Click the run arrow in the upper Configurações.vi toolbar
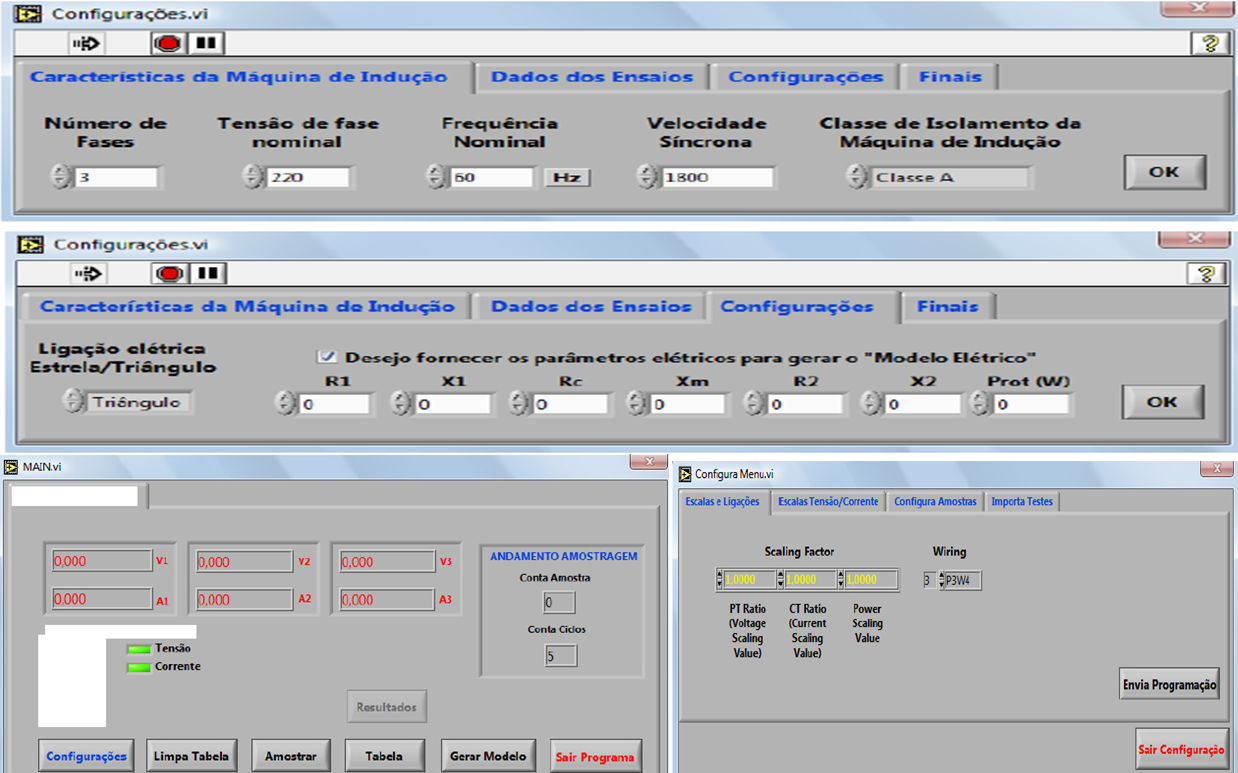This screenshot has width=1238, height=773. coord(86,44)
